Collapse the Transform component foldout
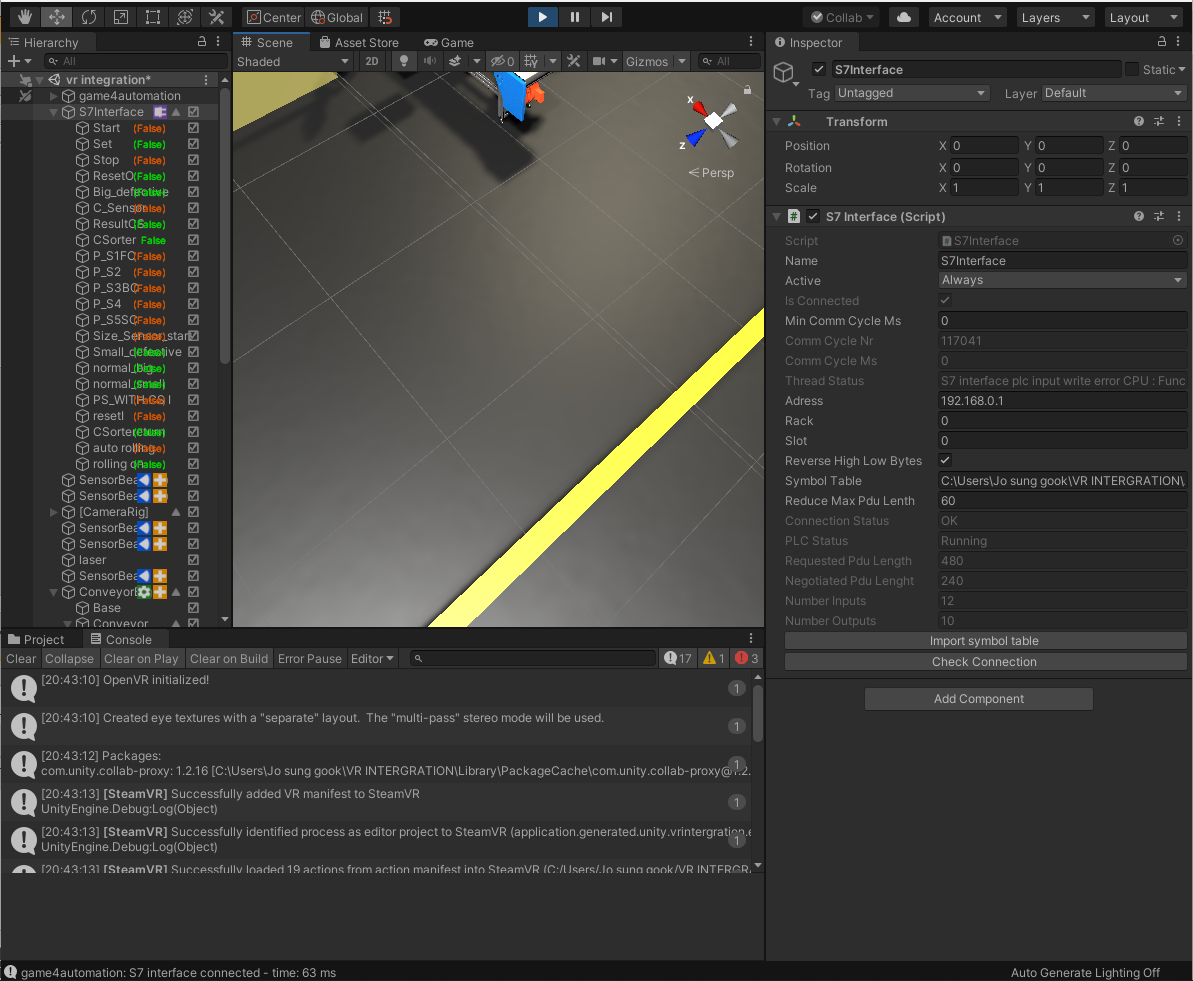The height and width of the screenshot is (981, 1193). coord(777,121)
